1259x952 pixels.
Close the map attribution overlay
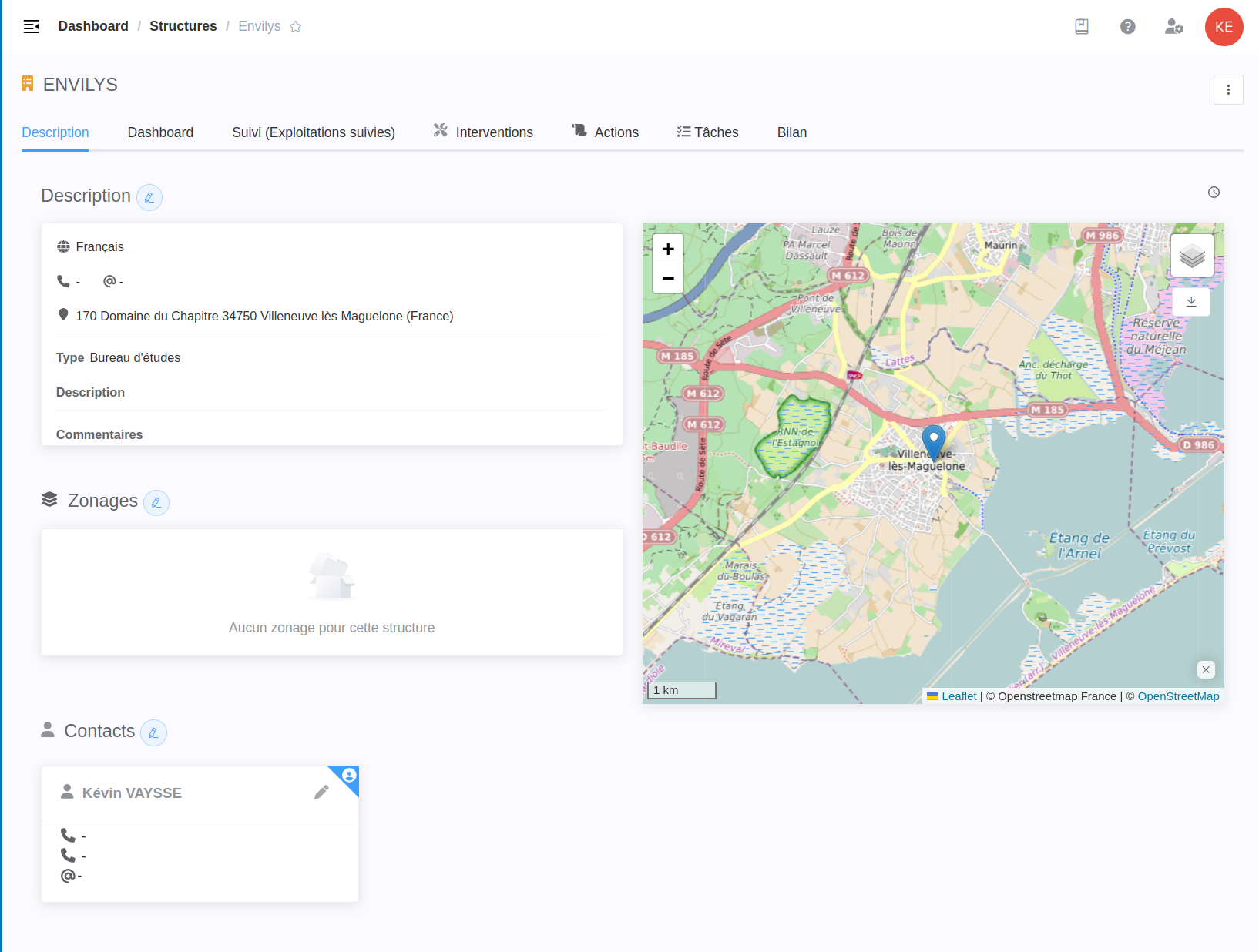pos(1206,670)
